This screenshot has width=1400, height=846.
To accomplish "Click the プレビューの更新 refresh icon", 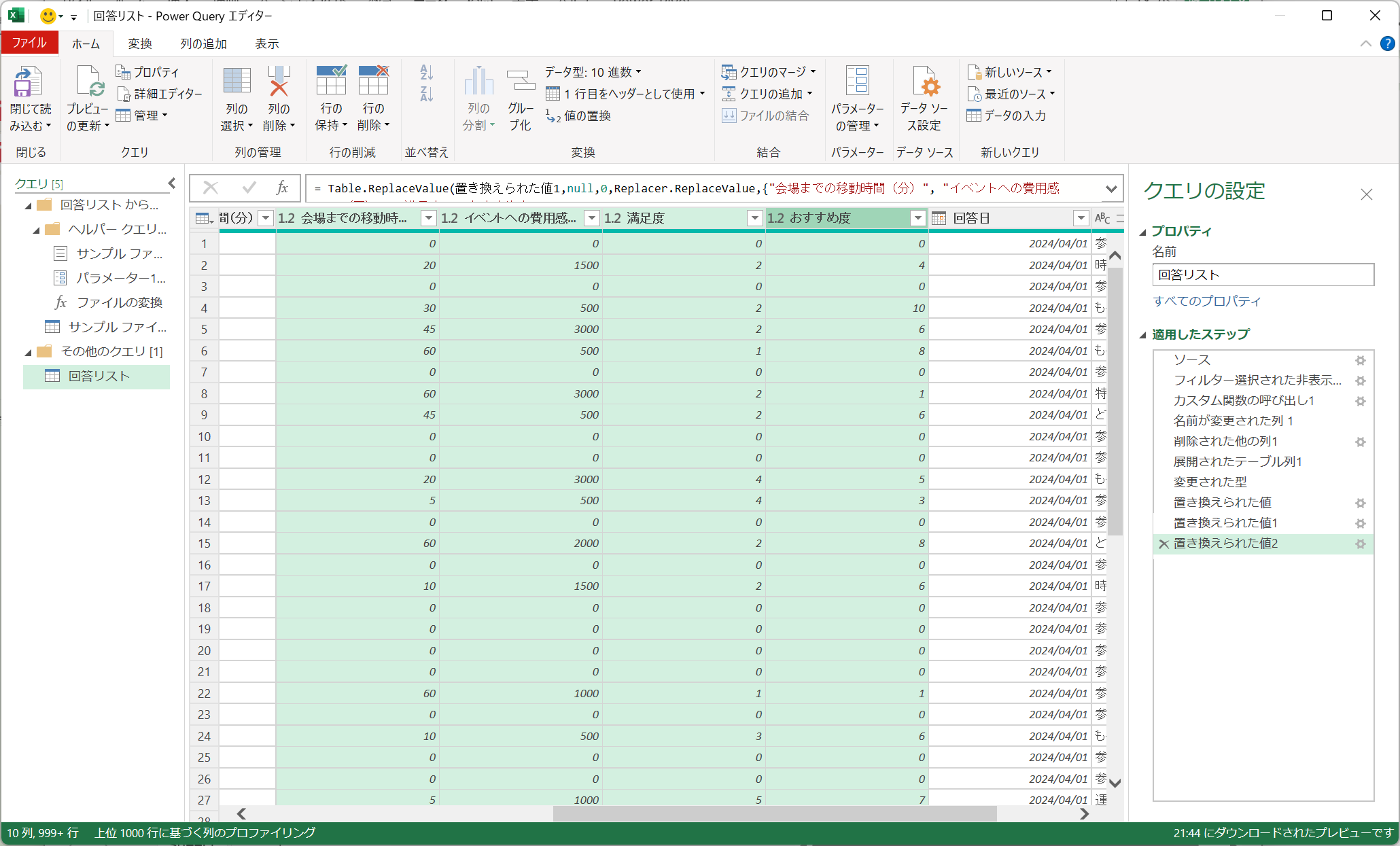I will tap(89, 82).
